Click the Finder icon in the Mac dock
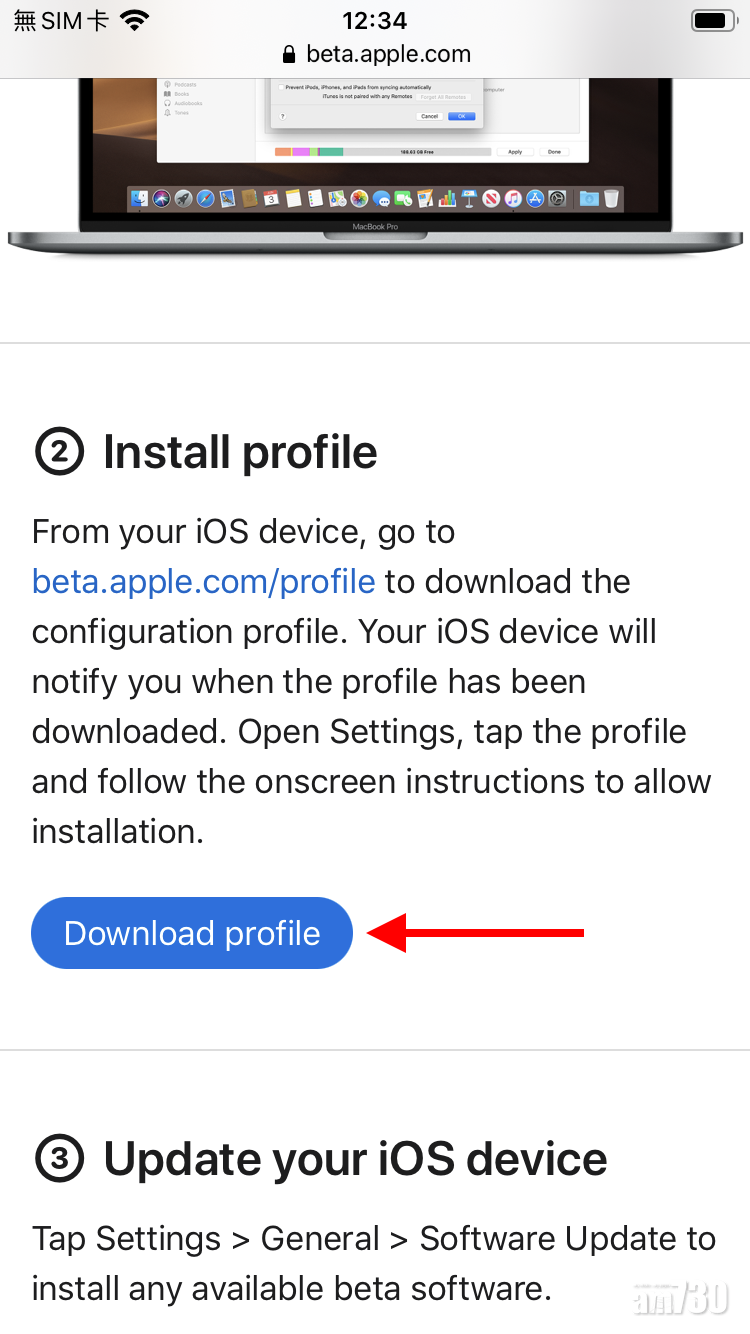 [140, 199]
